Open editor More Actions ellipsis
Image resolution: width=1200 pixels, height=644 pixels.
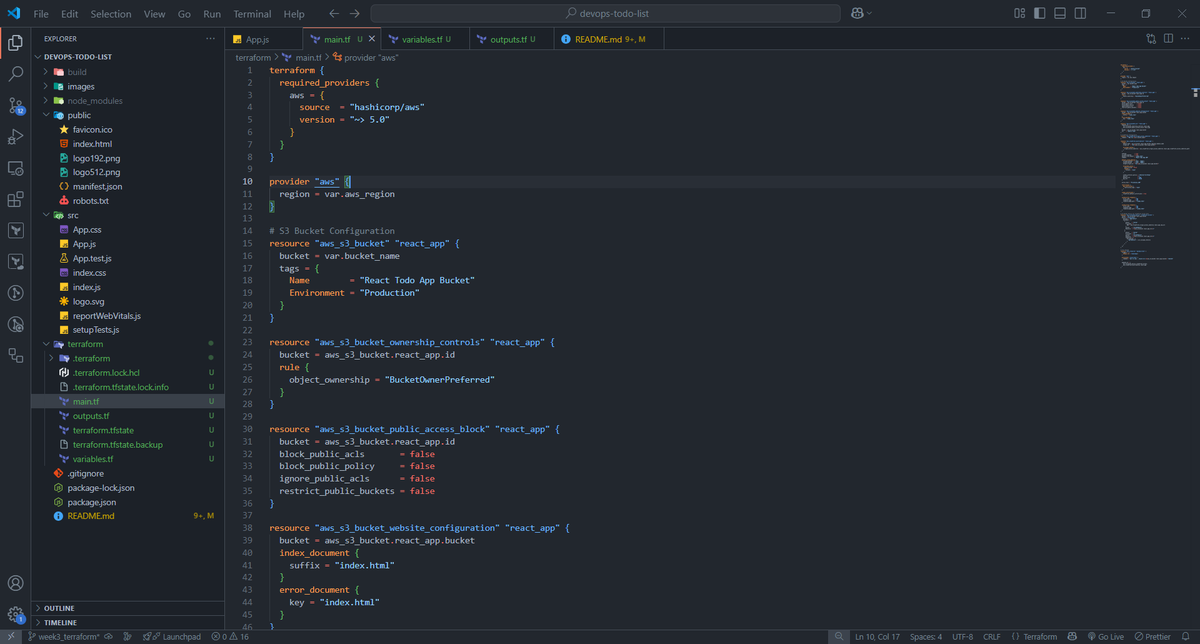coord(1185,39)
